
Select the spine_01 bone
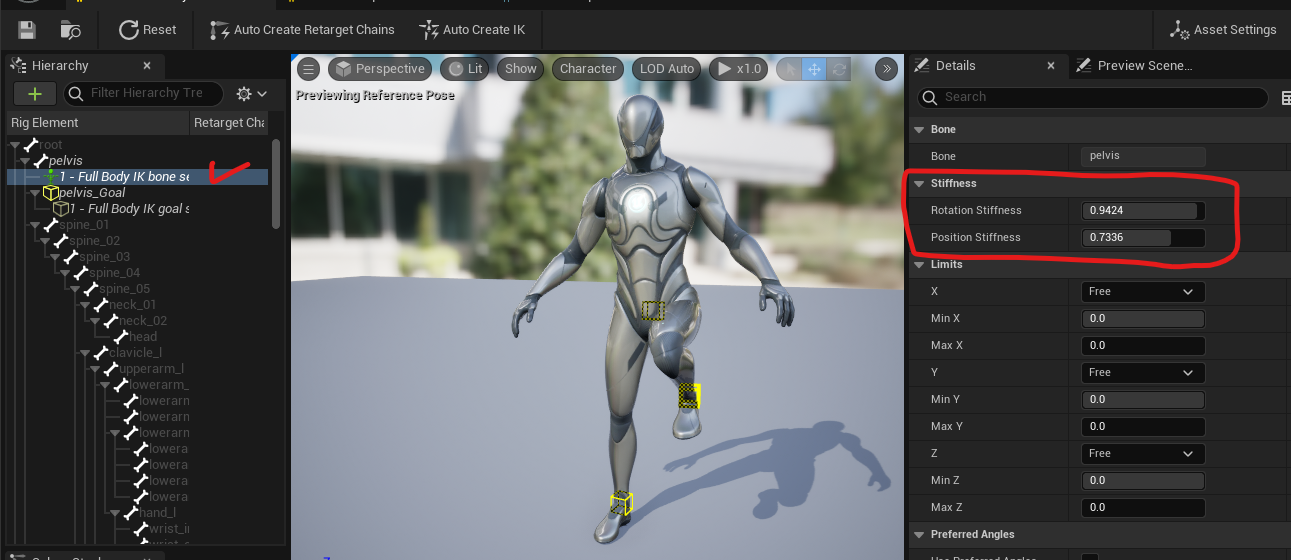point(84,224)
